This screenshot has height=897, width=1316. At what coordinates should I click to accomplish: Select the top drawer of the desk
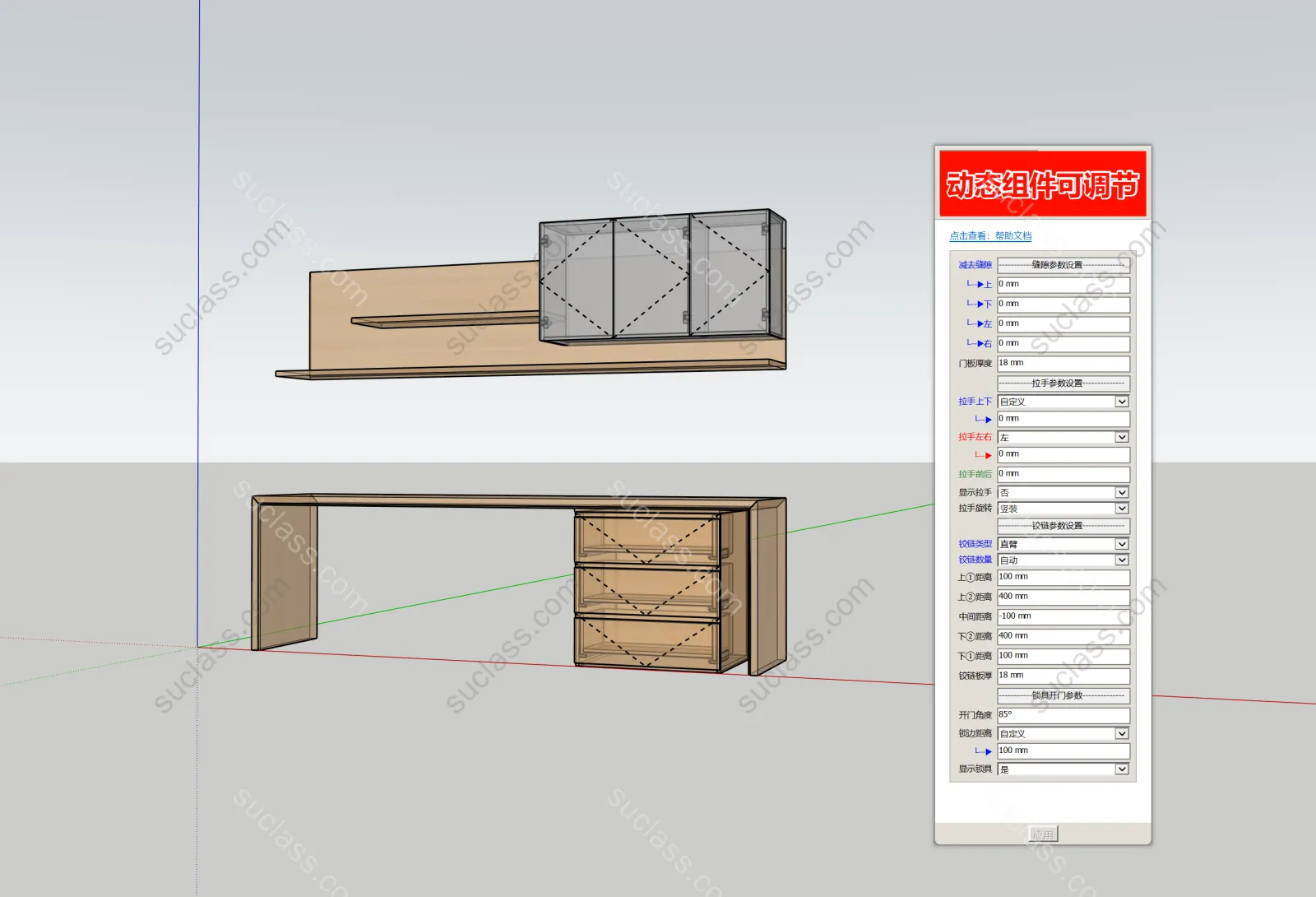tap(647, 538)
